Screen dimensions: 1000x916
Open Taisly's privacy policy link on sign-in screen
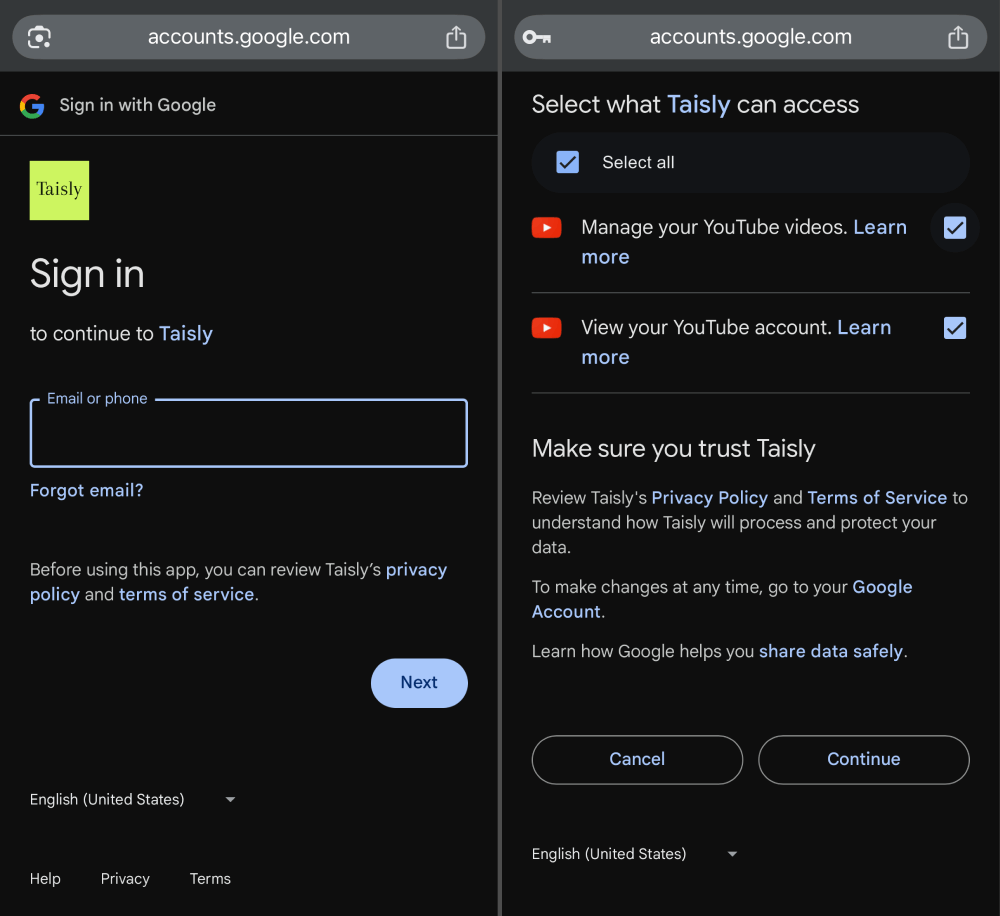pyautogui.click(x=416, y=570)
